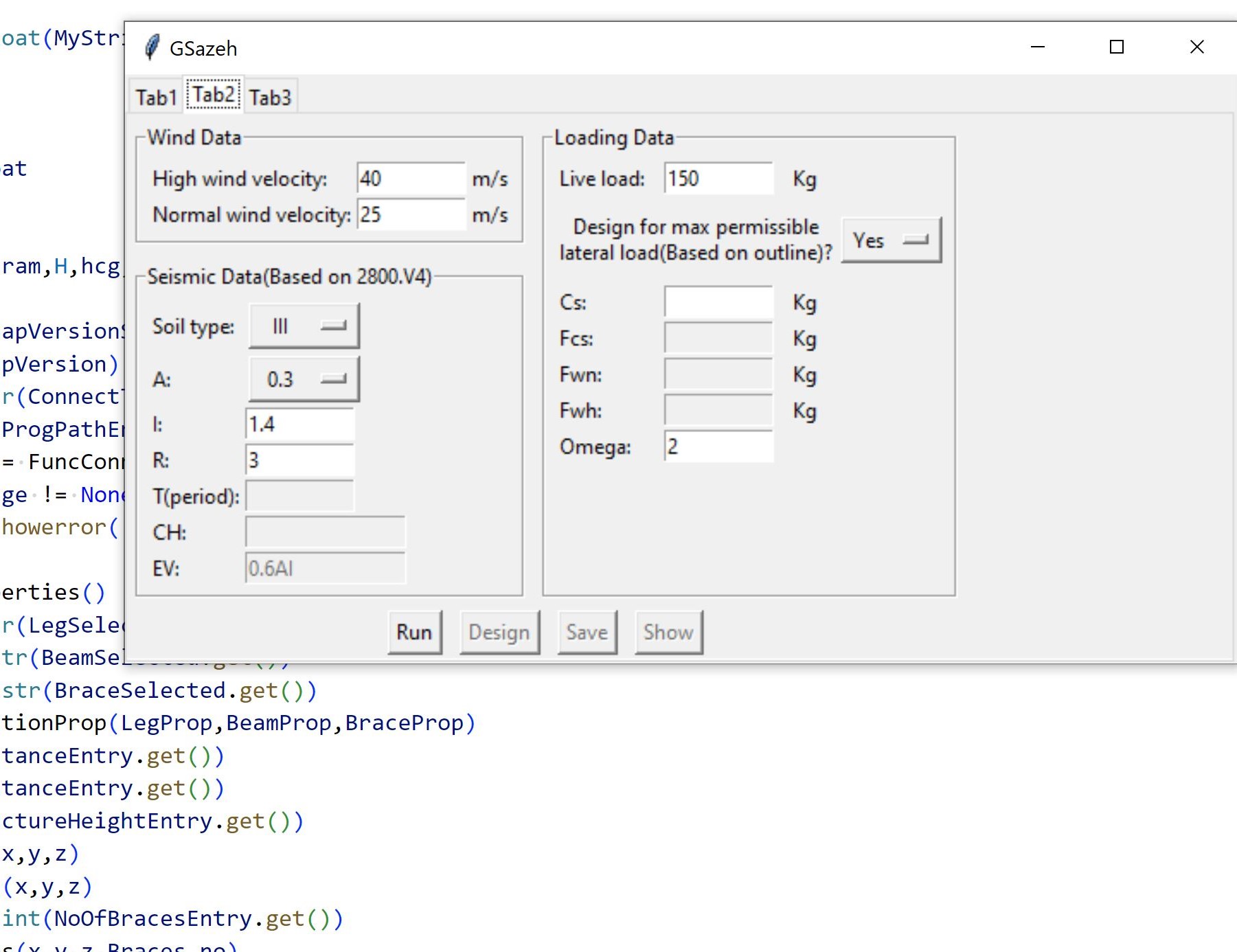Click the T(period) field
The image size is (1237, 952).
(299, 496)
